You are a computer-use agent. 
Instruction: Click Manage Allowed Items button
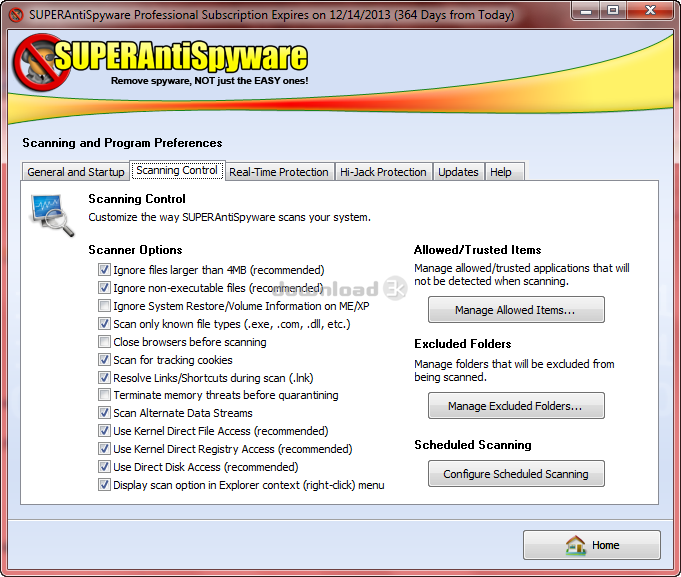point(516,310)
